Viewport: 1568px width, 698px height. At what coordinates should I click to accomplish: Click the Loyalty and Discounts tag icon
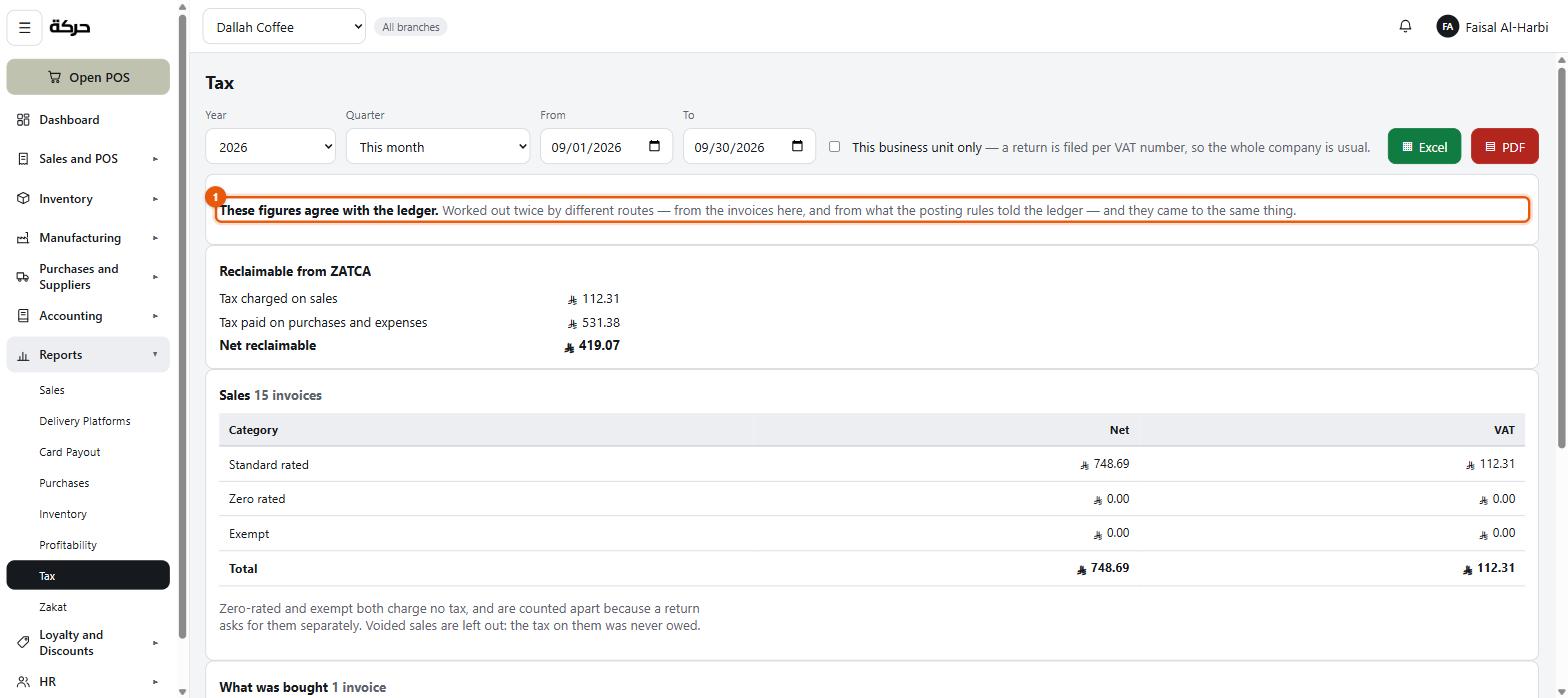coord(23,643)
